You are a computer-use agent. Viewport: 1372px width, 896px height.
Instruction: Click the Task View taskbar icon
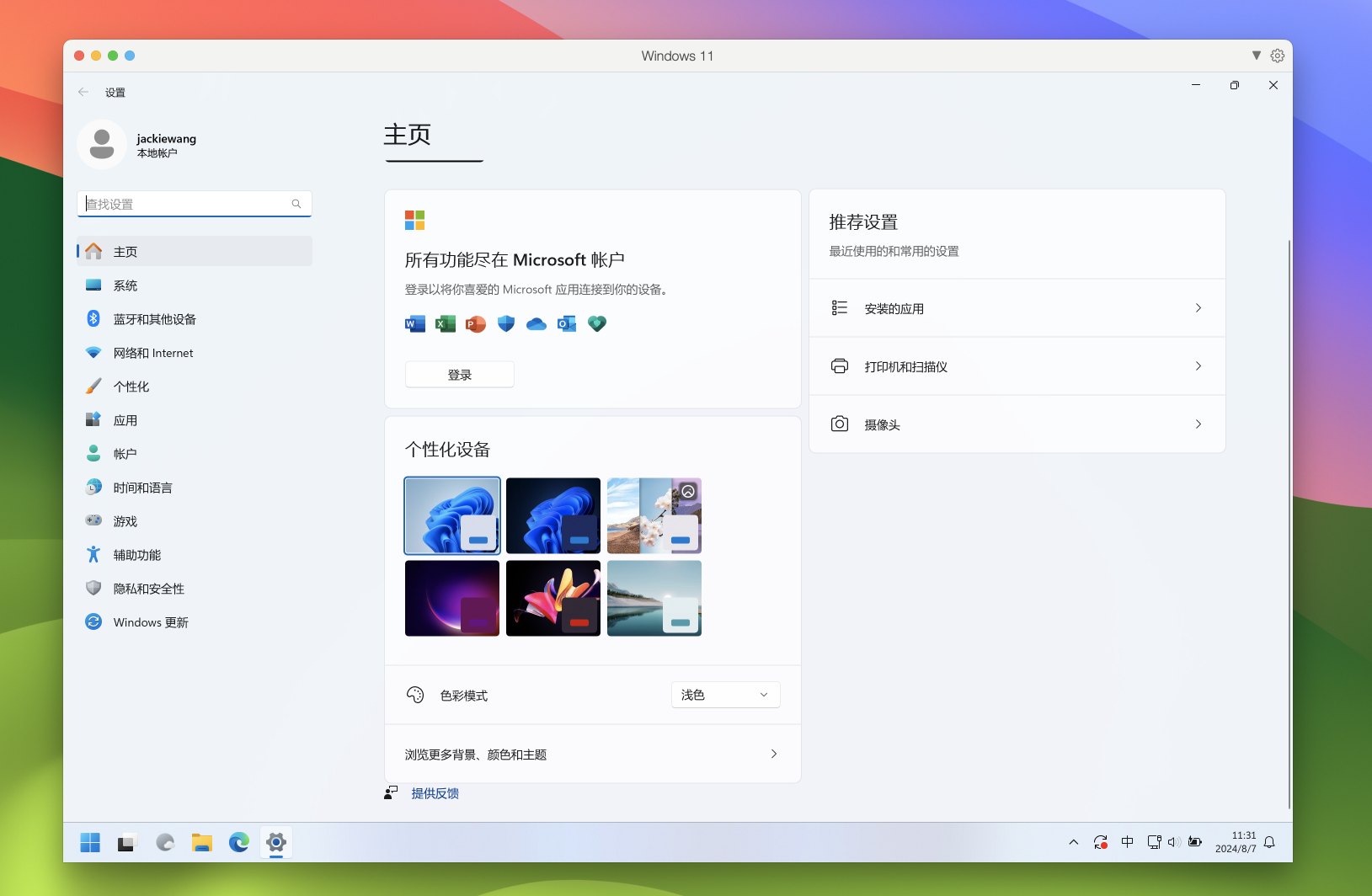[x=127, y=842]
